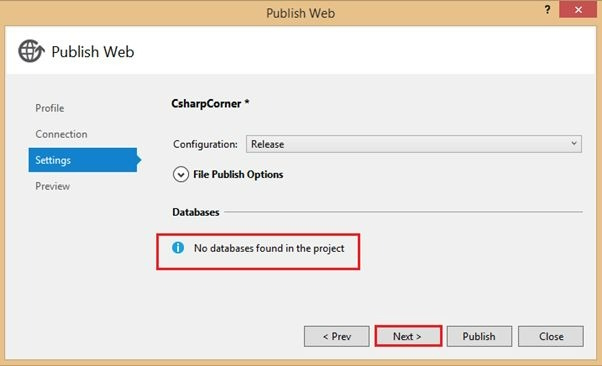Image resolution: width=602 pixels, height=366 pixels.
Task: Click the No databases found message
Action: 269,248
